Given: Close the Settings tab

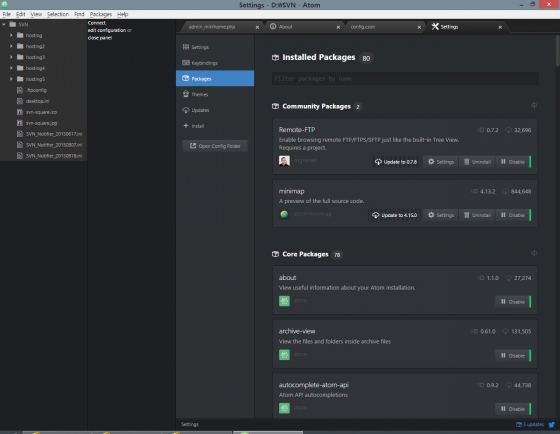Looking at the screenshot, I should 500,27.
